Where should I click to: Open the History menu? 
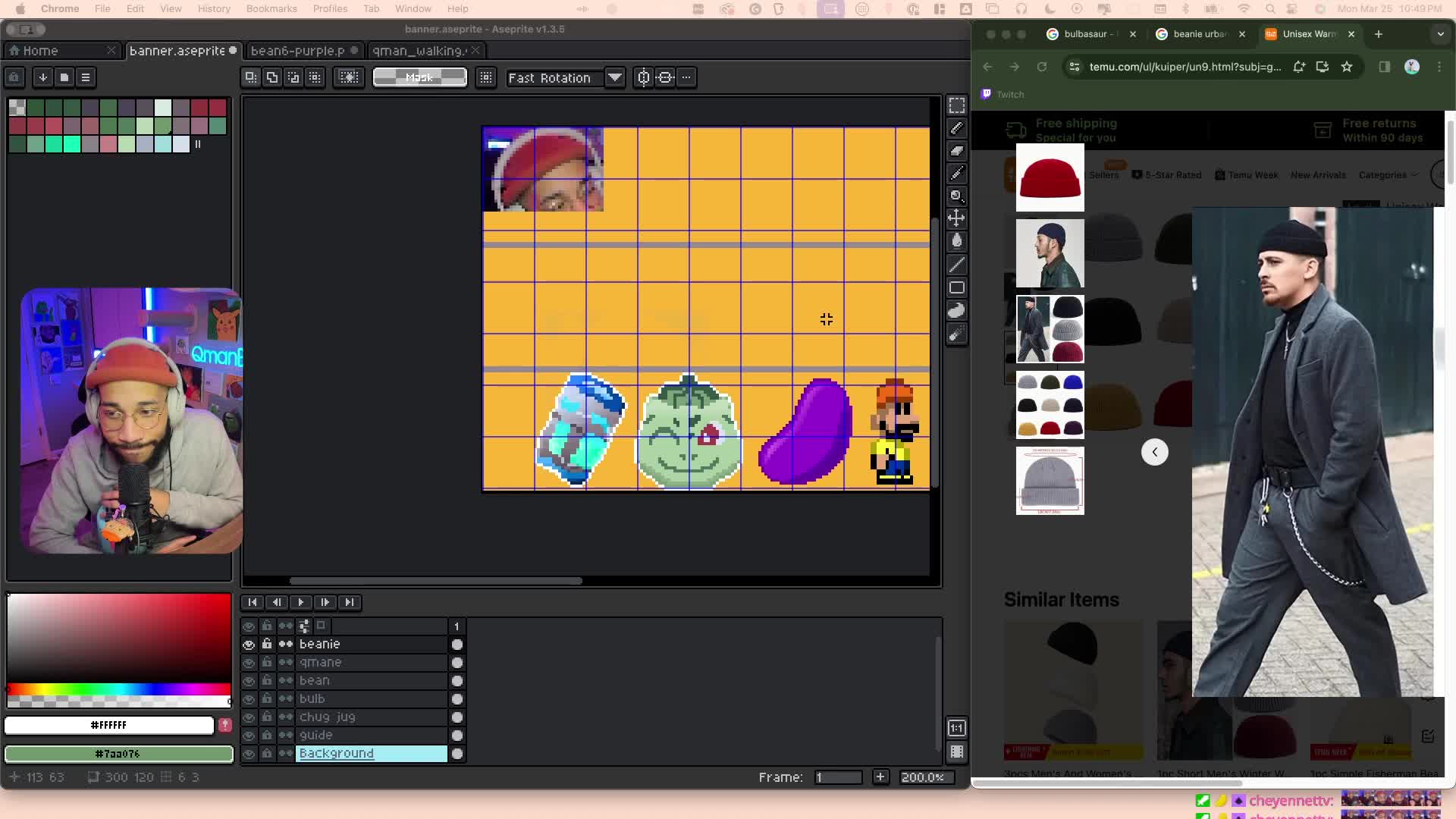[x=214, y=9]
